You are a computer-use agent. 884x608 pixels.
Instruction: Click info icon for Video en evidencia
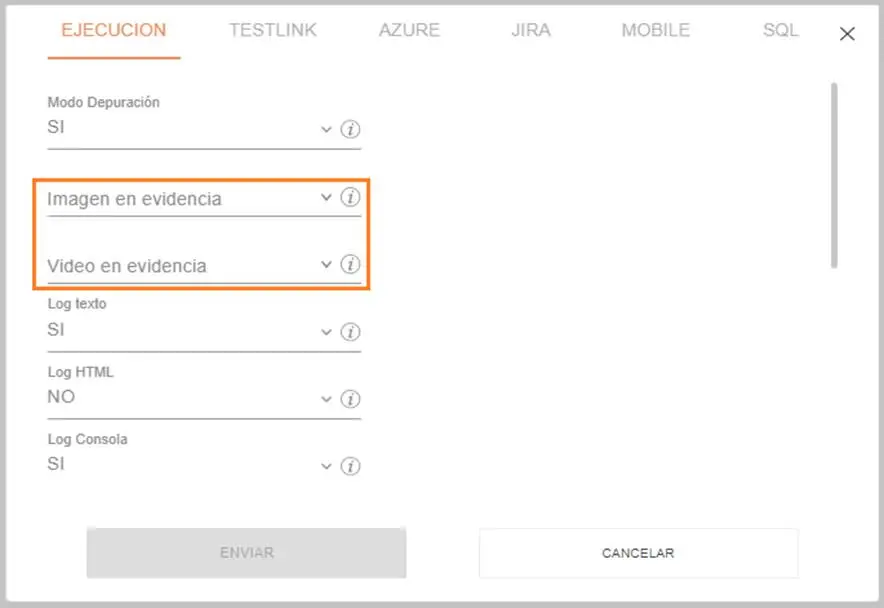(350, 265)
